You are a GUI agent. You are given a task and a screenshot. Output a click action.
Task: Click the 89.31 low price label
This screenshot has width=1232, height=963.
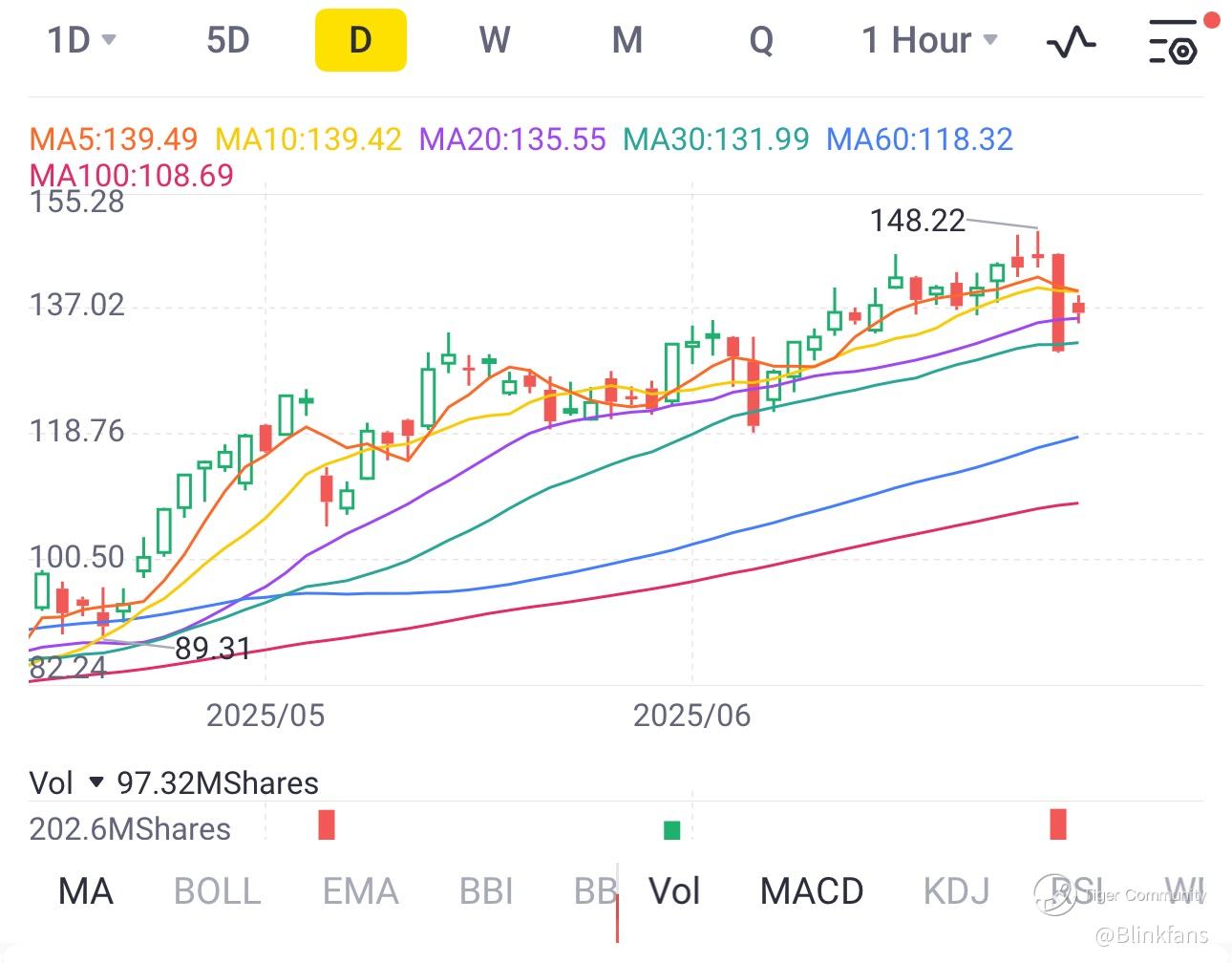(213, 649)
